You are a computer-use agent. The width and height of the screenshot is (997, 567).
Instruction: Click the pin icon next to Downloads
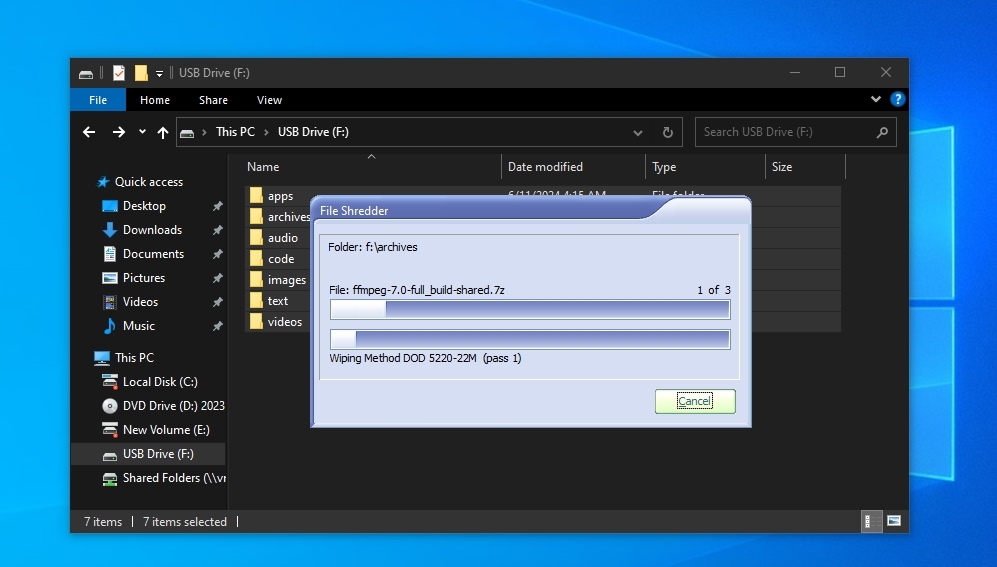click(217, 230)
